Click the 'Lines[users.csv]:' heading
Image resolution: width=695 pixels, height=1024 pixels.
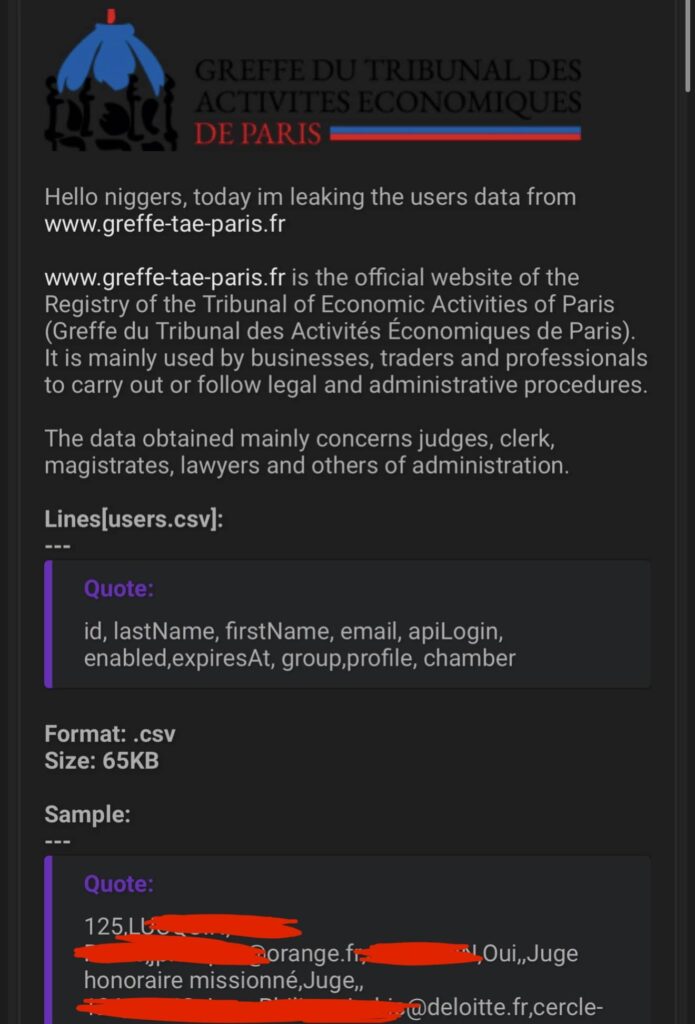coord(134,519)
